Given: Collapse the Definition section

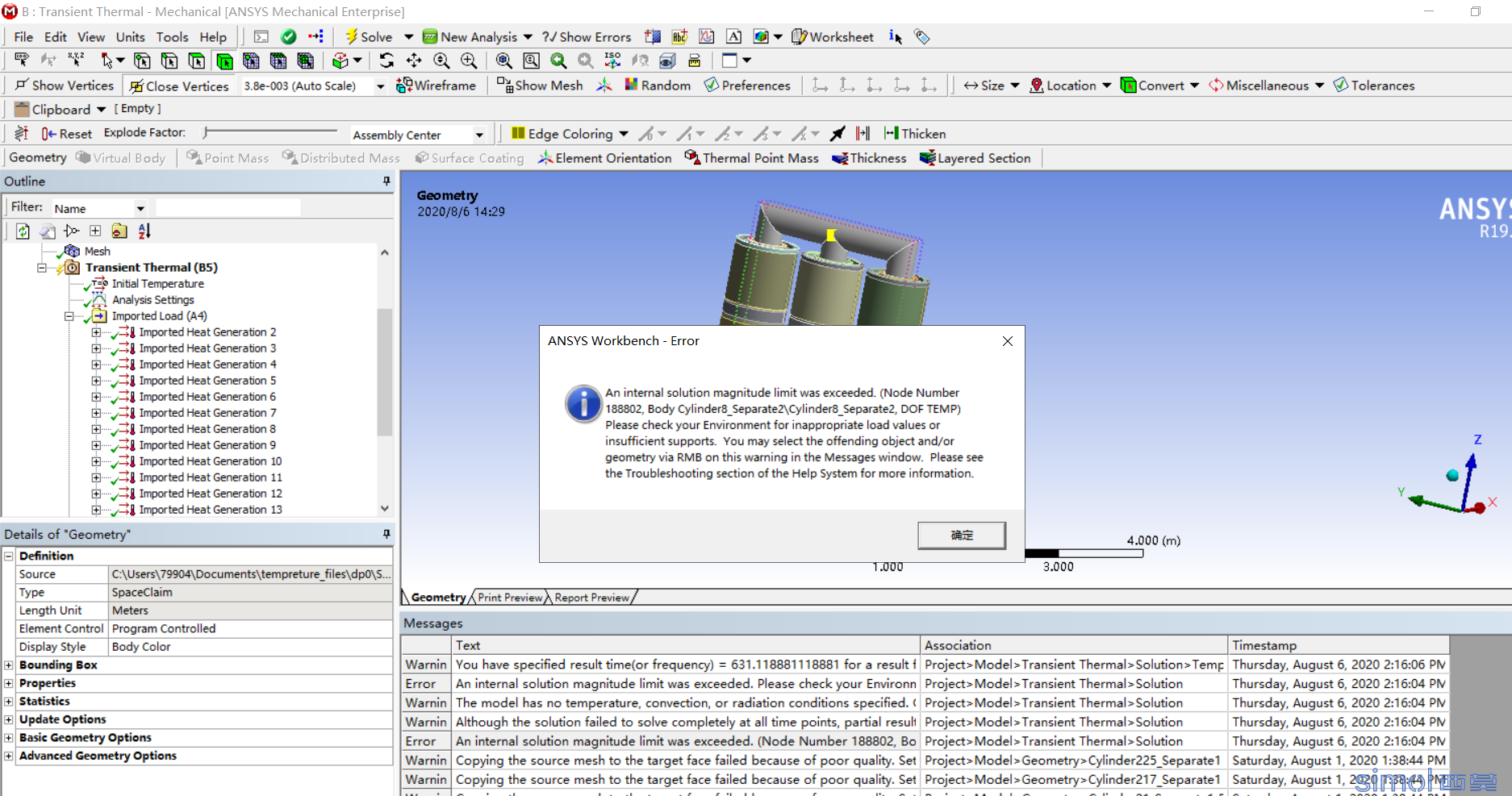Looking at the screenshot, I should (x=8, y=556).
